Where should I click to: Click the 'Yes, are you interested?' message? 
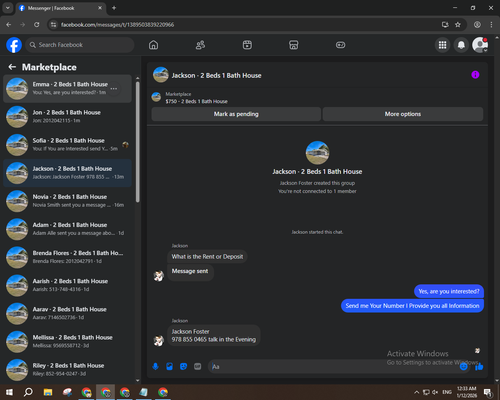449,291
